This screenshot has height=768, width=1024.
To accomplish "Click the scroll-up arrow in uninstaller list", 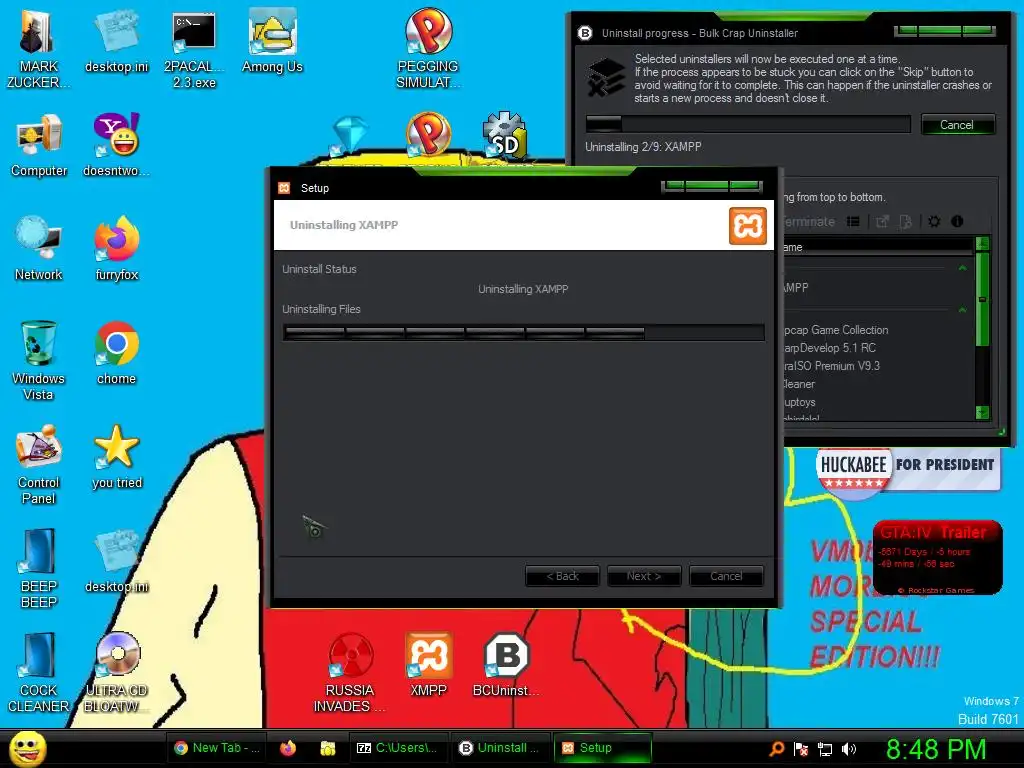I will [x=982, y=244].
